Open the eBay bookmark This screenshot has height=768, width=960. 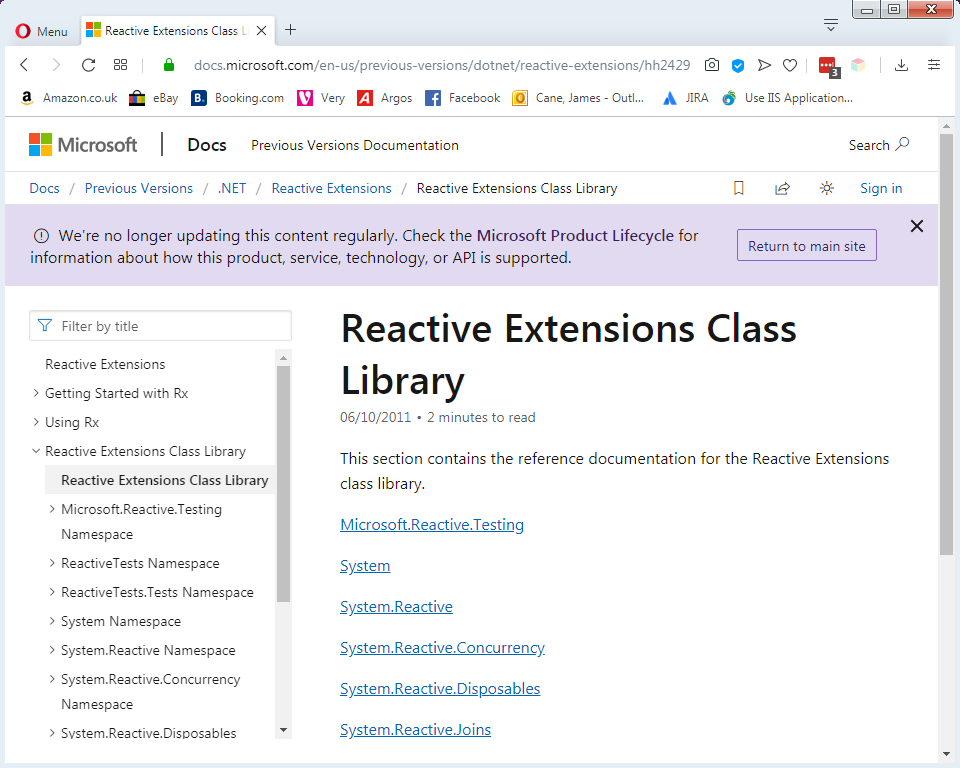click(154, 98)
